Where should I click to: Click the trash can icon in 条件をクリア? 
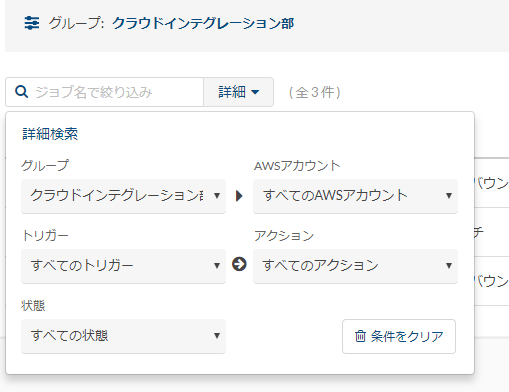pos(360,336)
